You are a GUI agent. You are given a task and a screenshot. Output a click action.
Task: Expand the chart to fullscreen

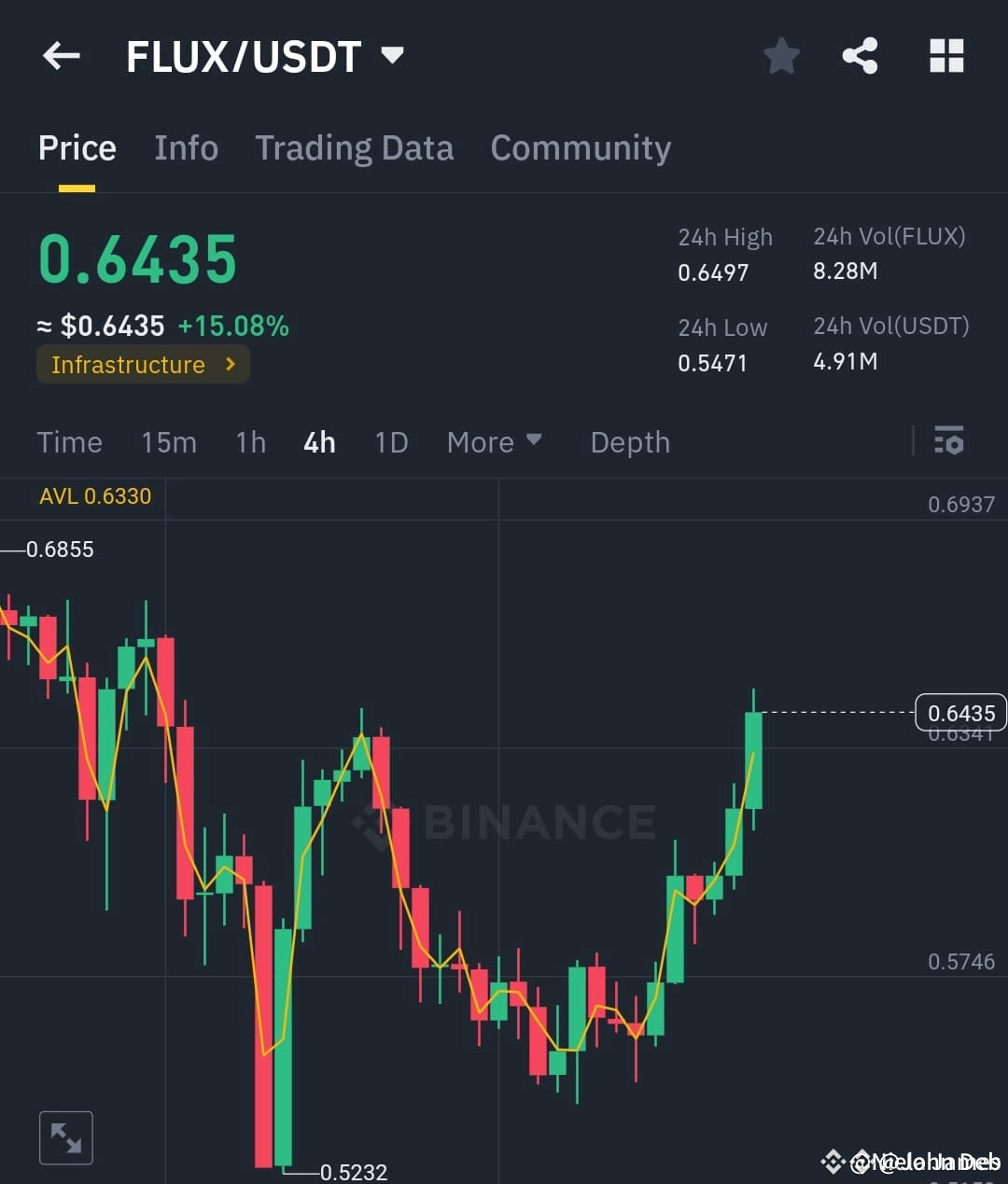65,1136
